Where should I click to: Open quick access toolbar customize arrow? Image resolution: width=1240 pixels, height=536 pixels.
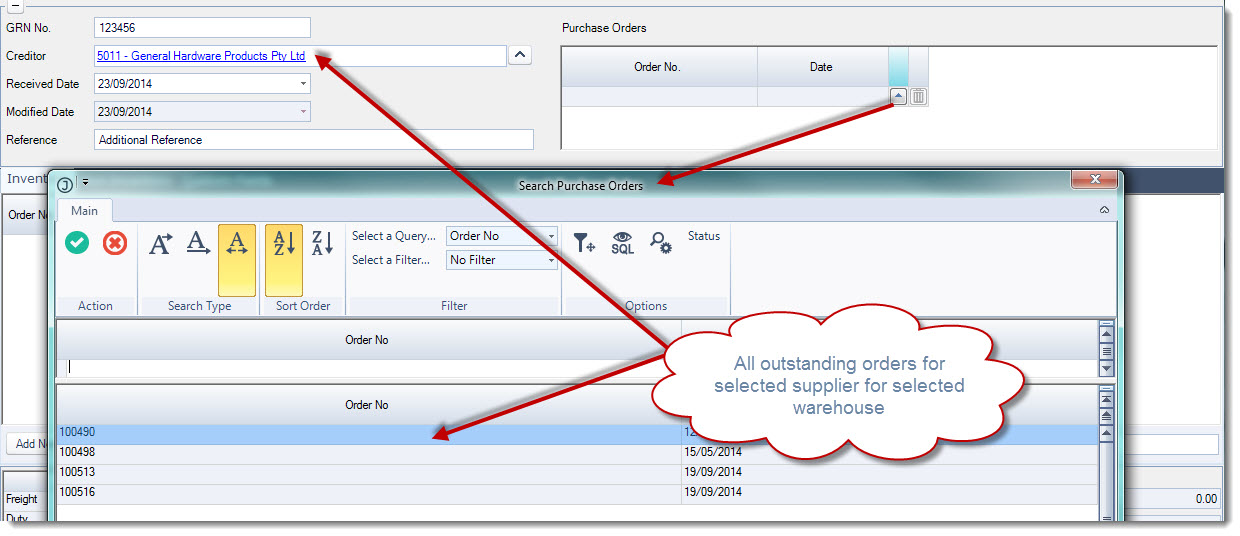(x=85, y=183)
